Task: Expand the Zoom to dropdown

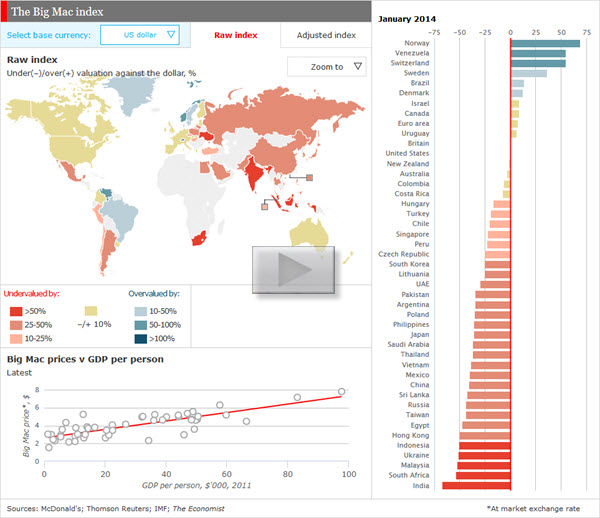Action: tap(326, 67)
